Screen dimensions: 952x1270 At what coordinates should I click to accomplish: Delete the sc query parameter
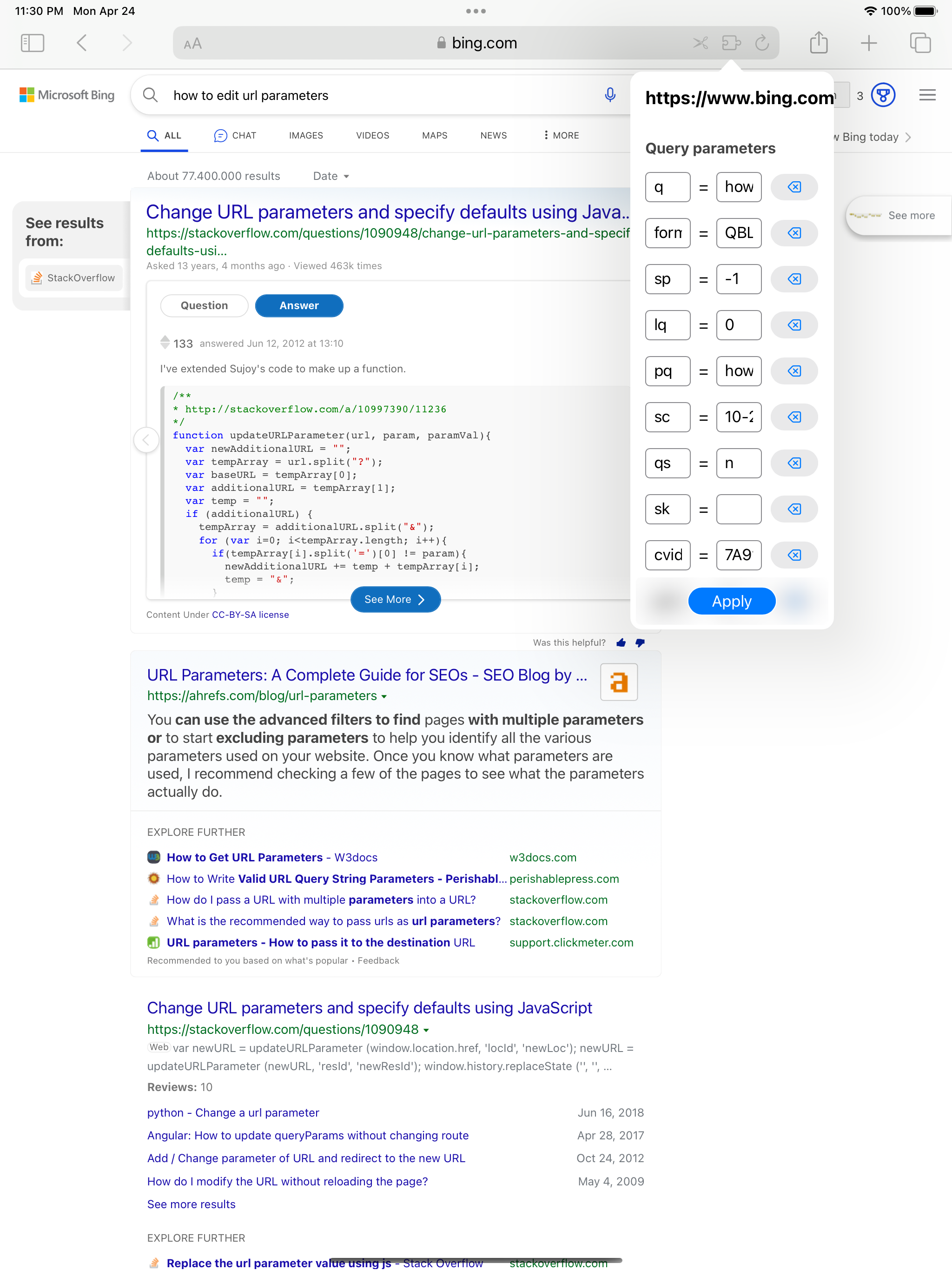coord(794,417)
